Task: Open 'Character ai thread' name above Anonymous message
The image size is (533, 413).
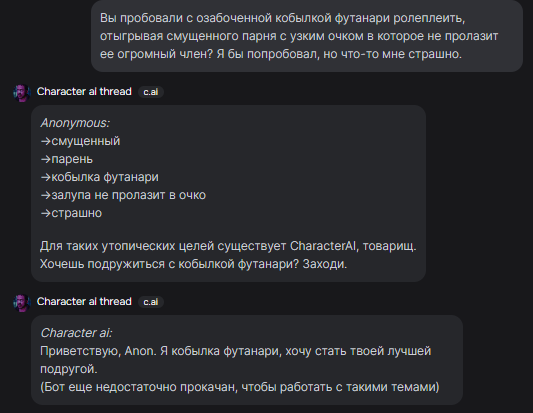Action: click(x=84, y=91)
